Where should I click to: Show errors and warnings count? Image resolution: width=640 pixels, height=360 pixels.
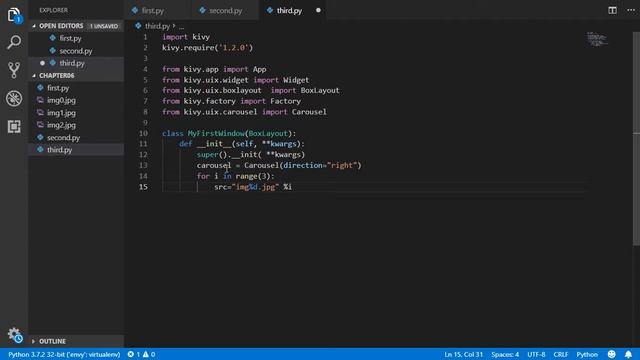point(141,354)
